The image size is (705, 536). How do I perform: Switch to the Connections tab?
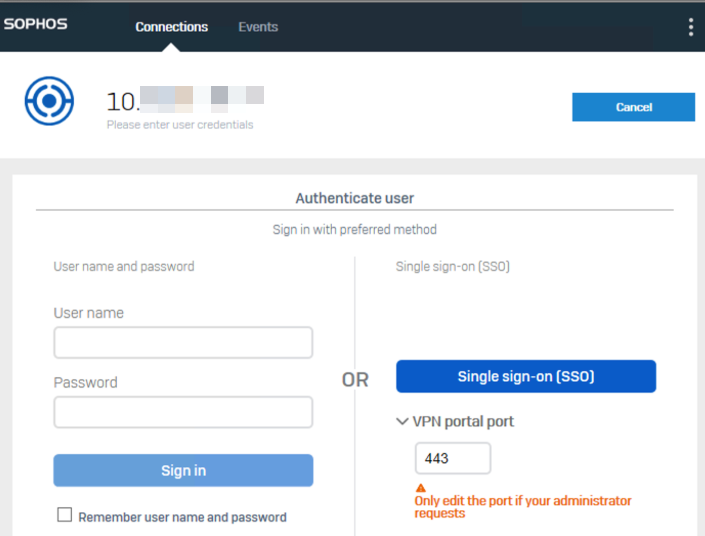pos(172,27)
